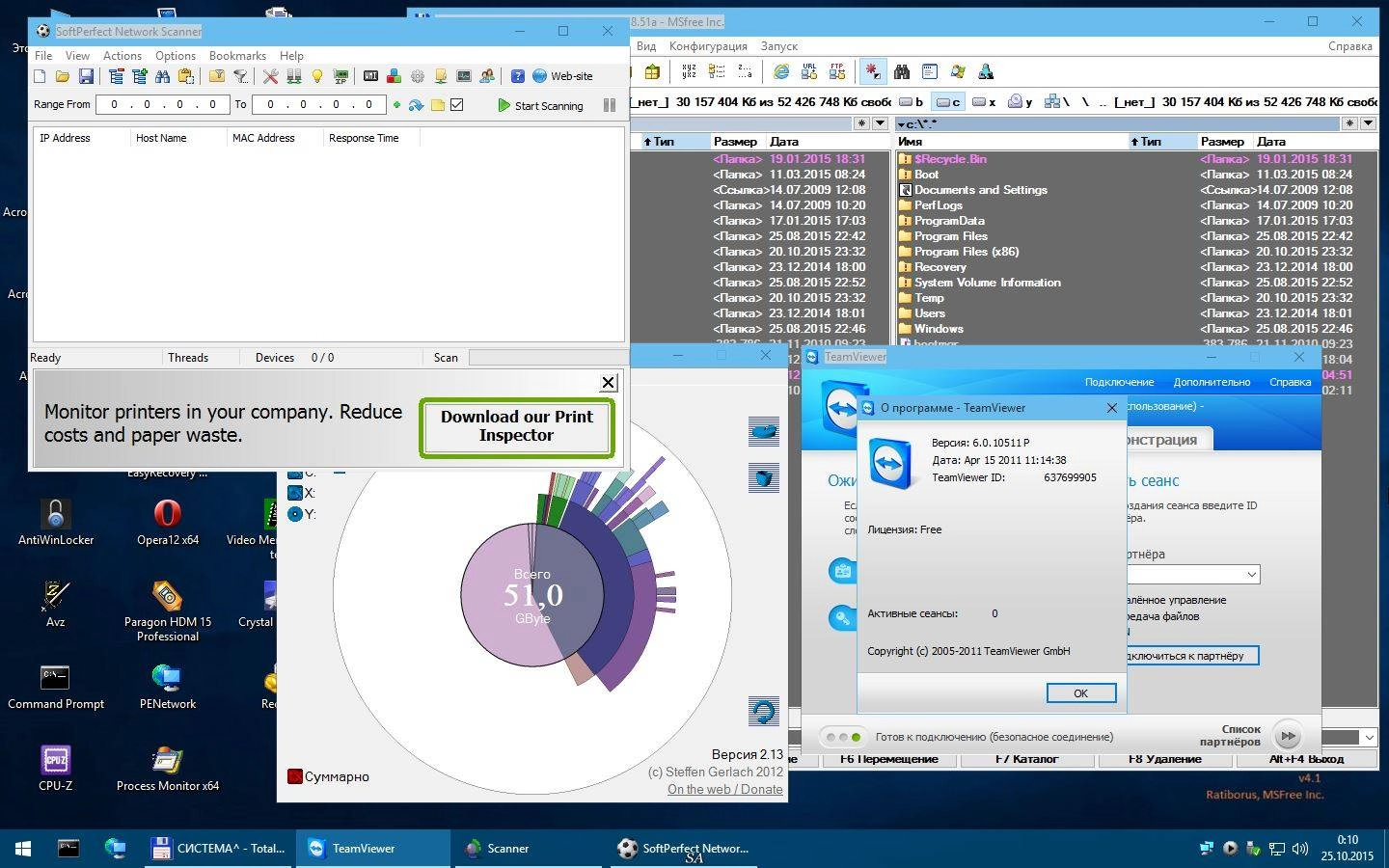Open the TeamViewer partner list arrow button
This screenshot has height=868, width=1389.
tap(1288, 737)
